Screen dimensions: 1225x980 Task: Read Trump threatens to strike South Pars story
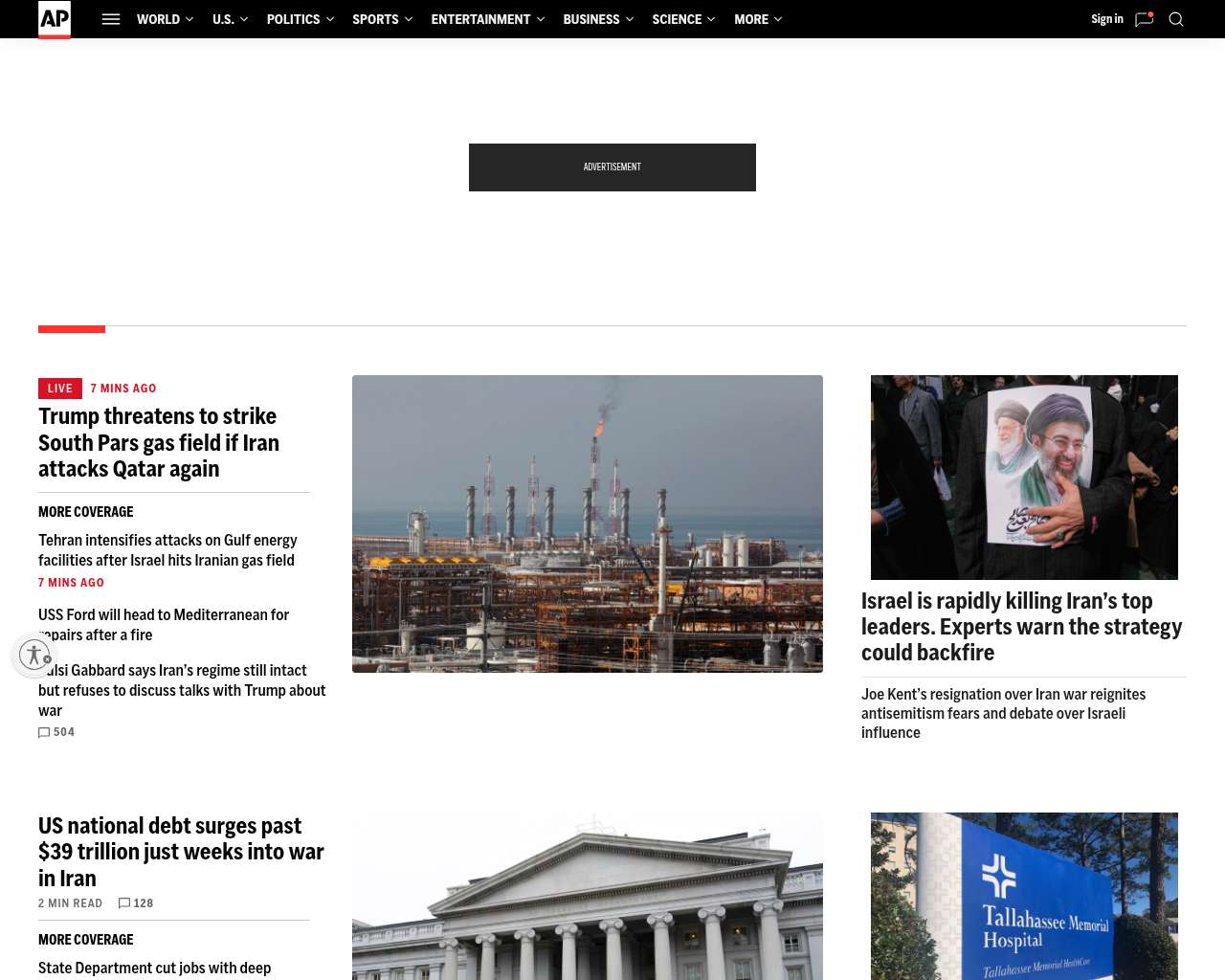159,442
